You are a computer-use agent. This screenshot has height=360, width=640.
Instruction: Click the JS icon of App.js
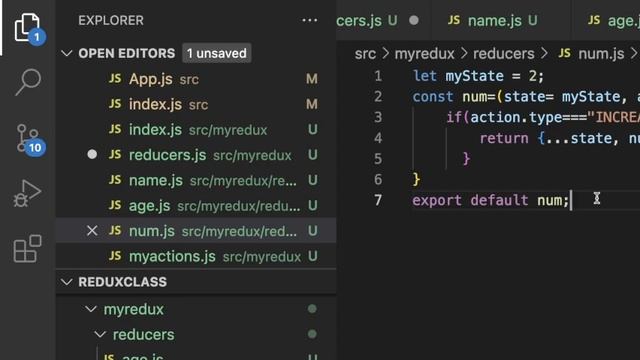tap(115, 78)
